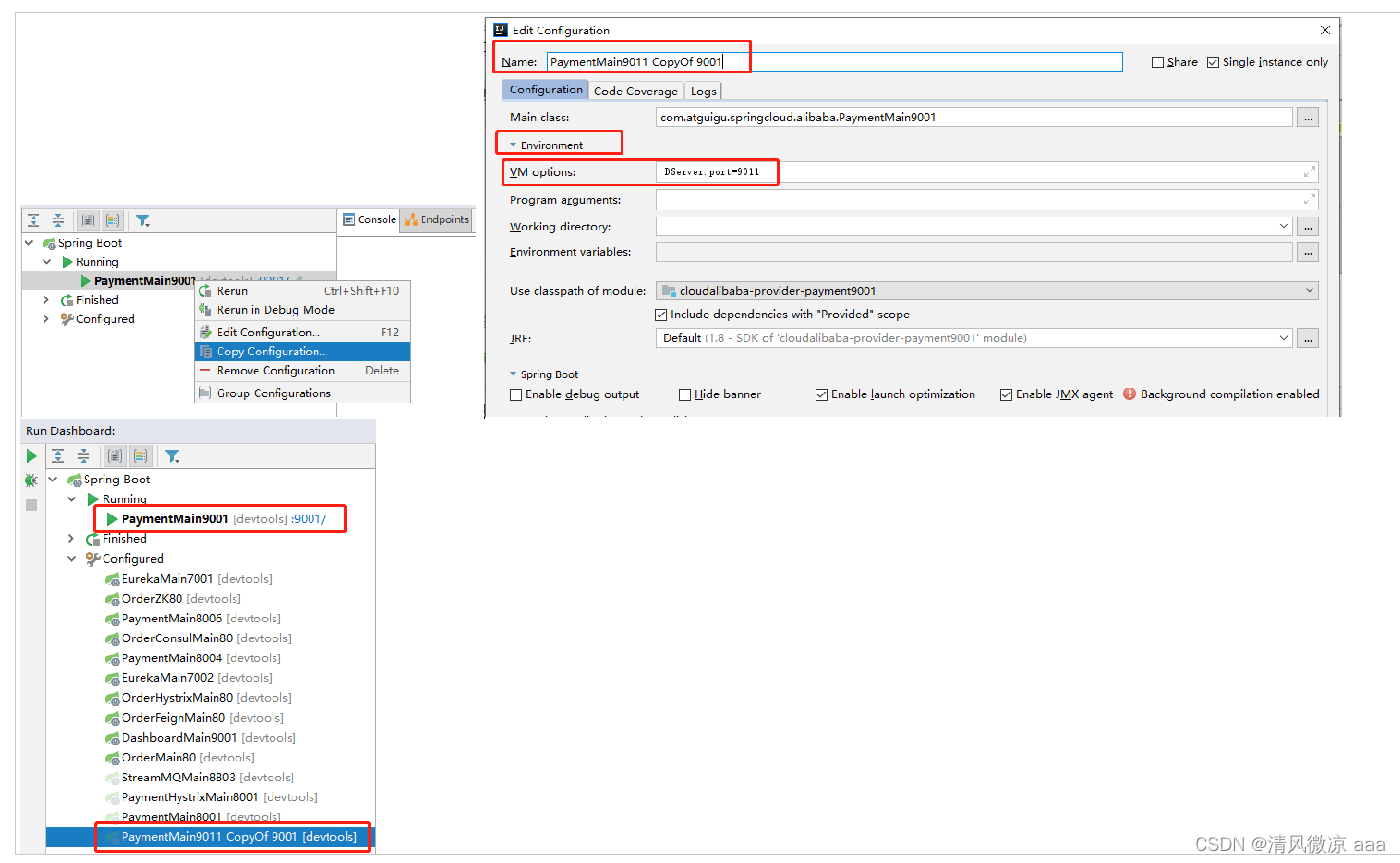Select PaymentMain9011 CopyOf 9001 row
The height and width of the screenshot is (863, 1400).
tap(211, 837)
